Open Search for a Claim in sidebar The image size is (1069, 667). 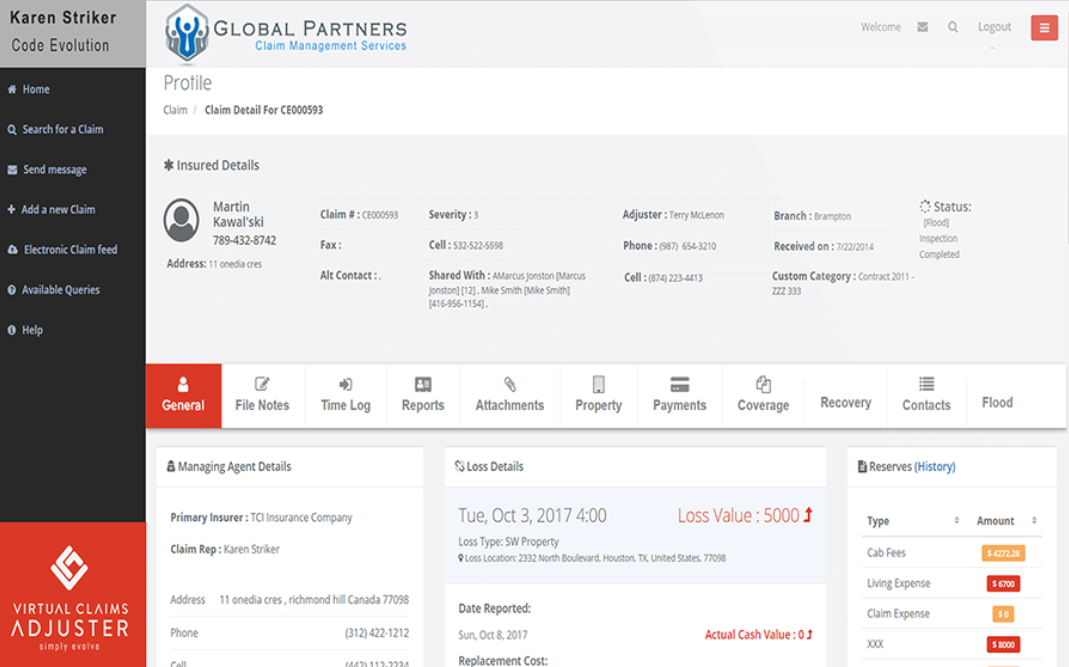tap(62, 129)
